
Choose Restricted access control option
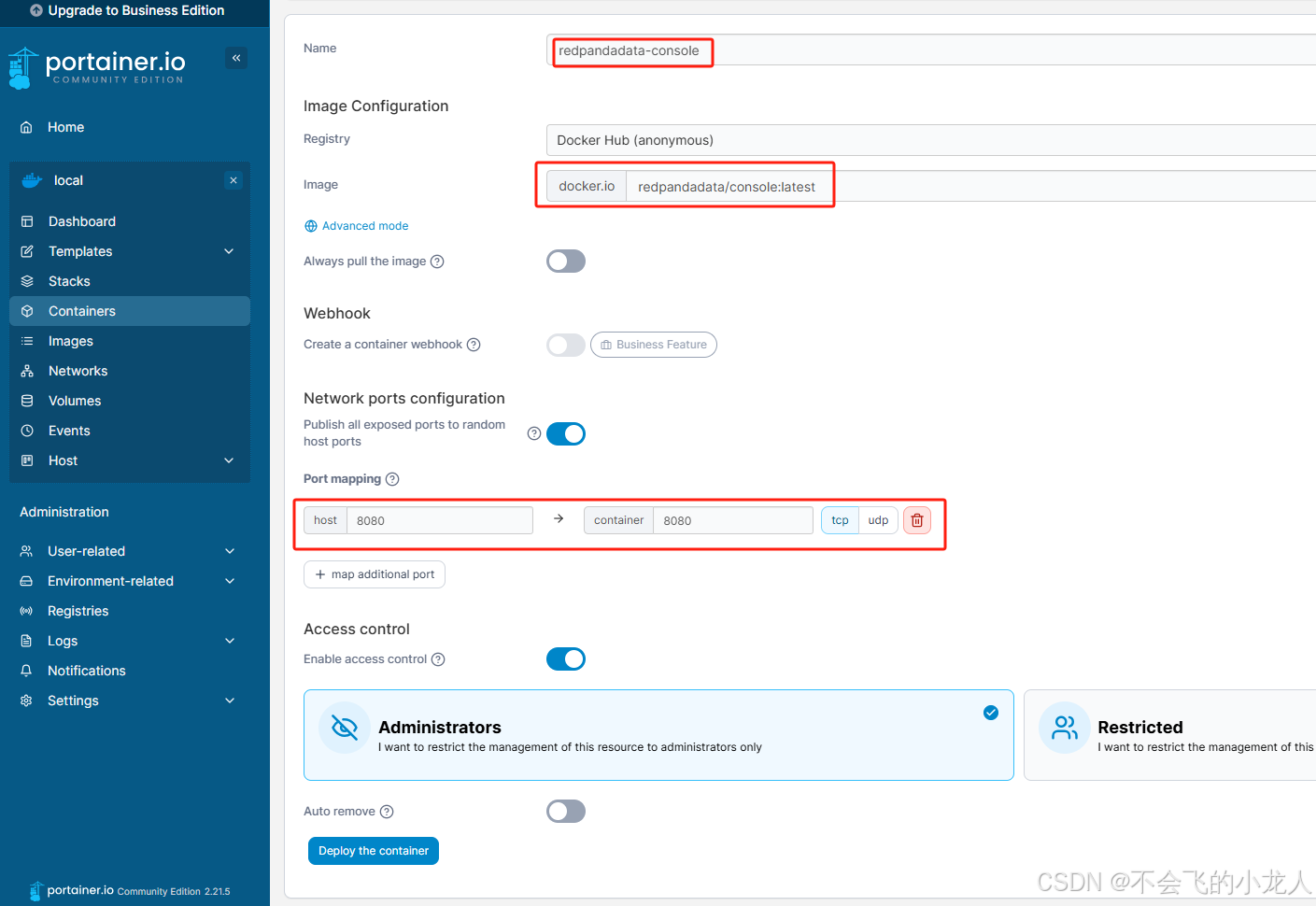(x=1169, y=735)
